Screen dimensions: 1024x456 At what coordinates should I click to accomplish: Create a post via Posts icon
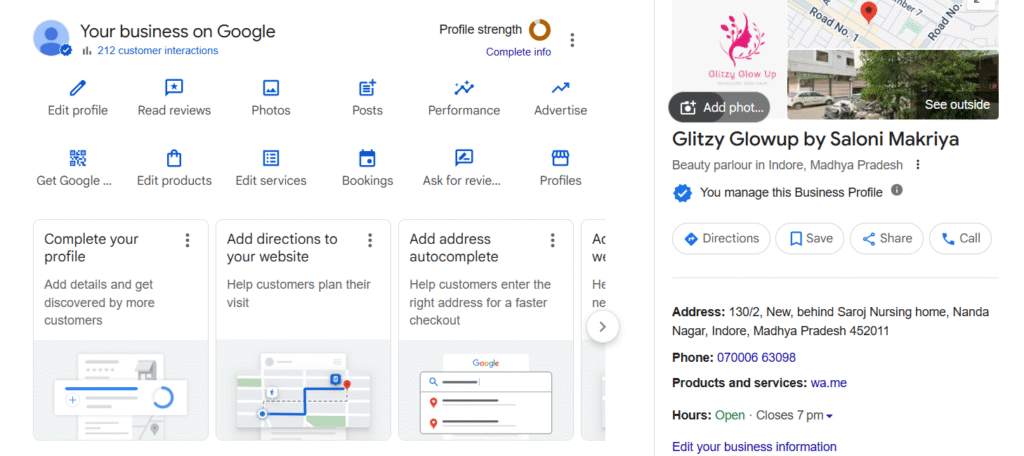coord(368,88)
